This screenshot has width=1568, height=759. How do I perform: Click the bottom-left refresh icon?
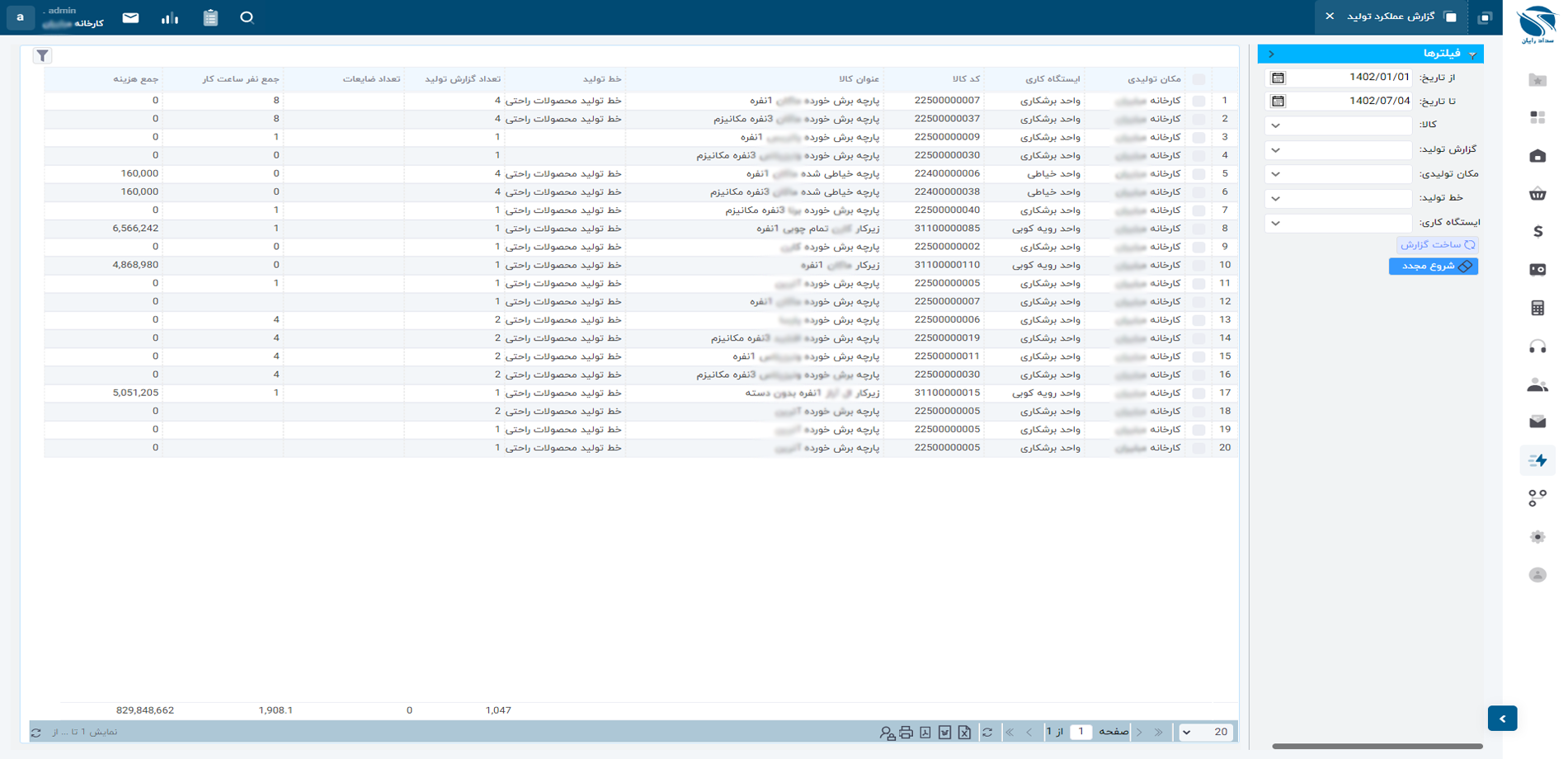(x=35, y=732)
